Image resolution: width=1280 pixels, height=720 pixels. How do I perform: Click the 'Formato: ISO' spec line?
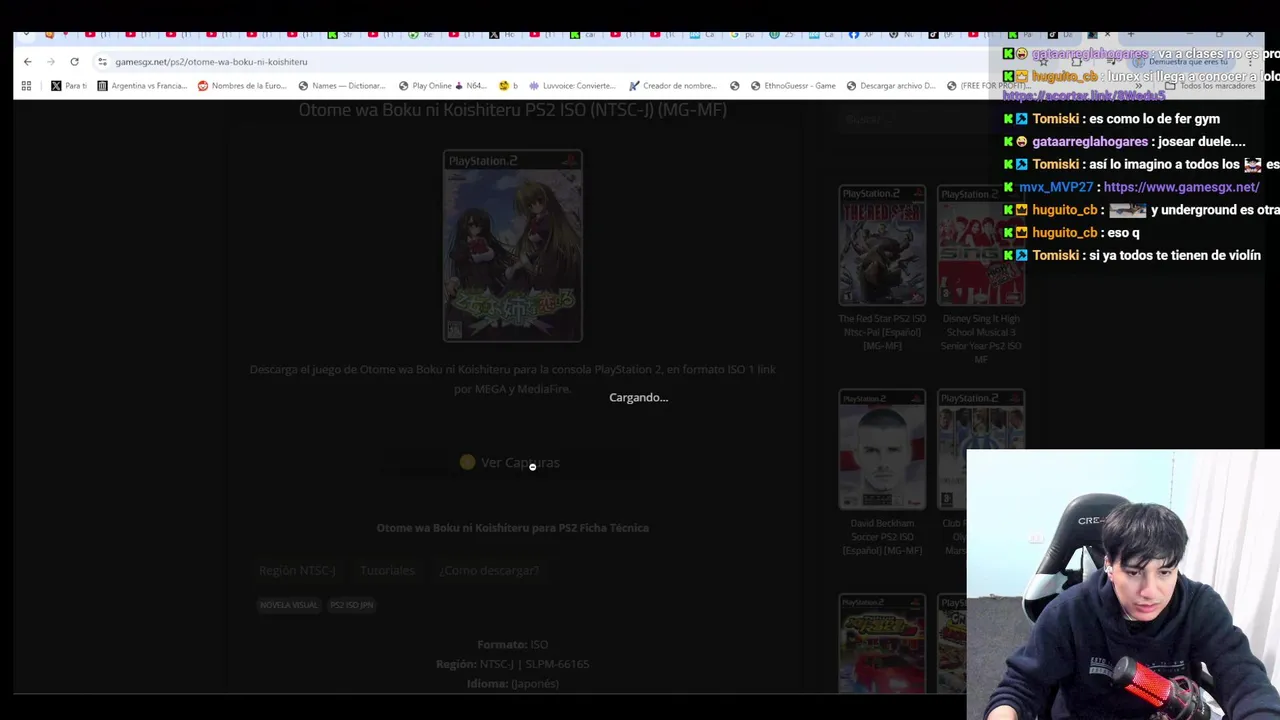click(x=512, y=645)
